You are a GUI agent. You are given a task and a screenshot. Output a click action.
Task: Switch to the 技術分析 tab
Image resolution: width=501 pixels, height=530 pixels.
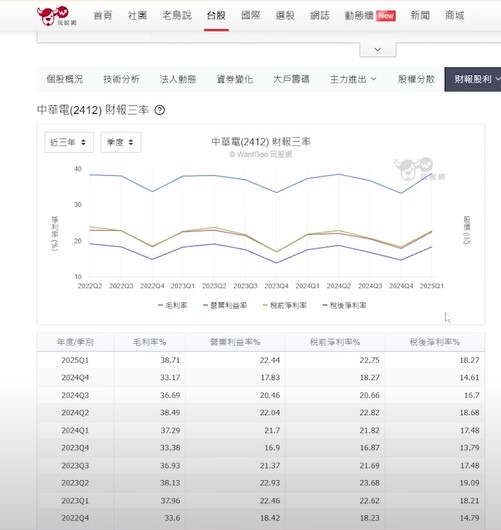click(x=121, y=79)
